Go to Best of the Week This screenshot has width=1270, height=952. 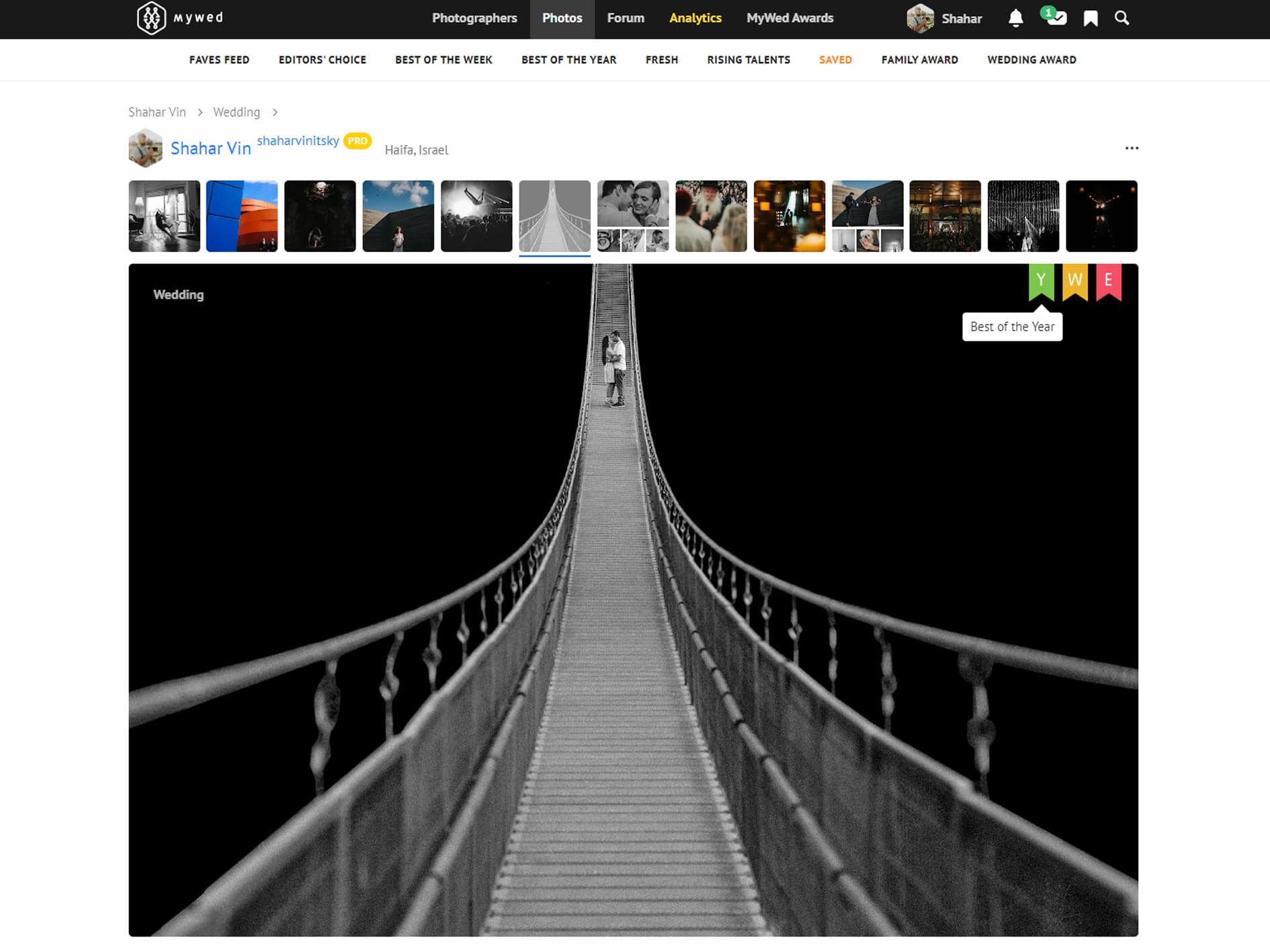pyautogui.click(x=443, y=60)
